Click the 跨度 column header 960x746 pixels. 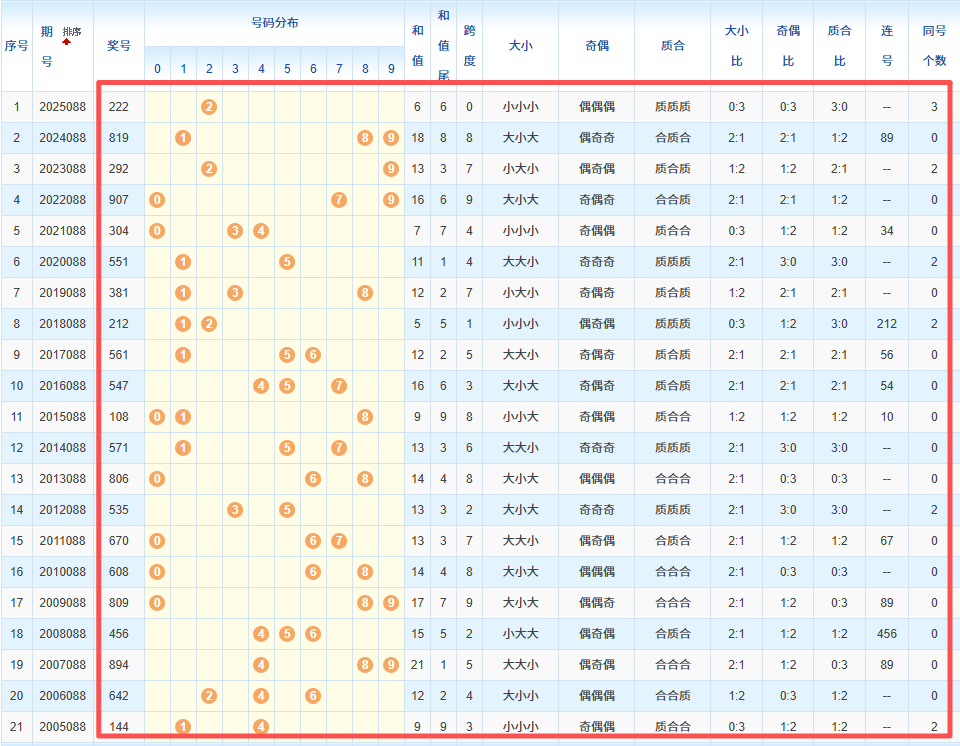pos(469,46)
